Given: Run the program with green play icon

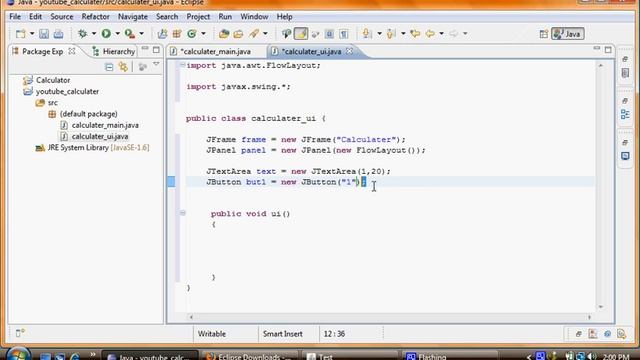Looking at the screenshot, I should [x=106, y=34].
